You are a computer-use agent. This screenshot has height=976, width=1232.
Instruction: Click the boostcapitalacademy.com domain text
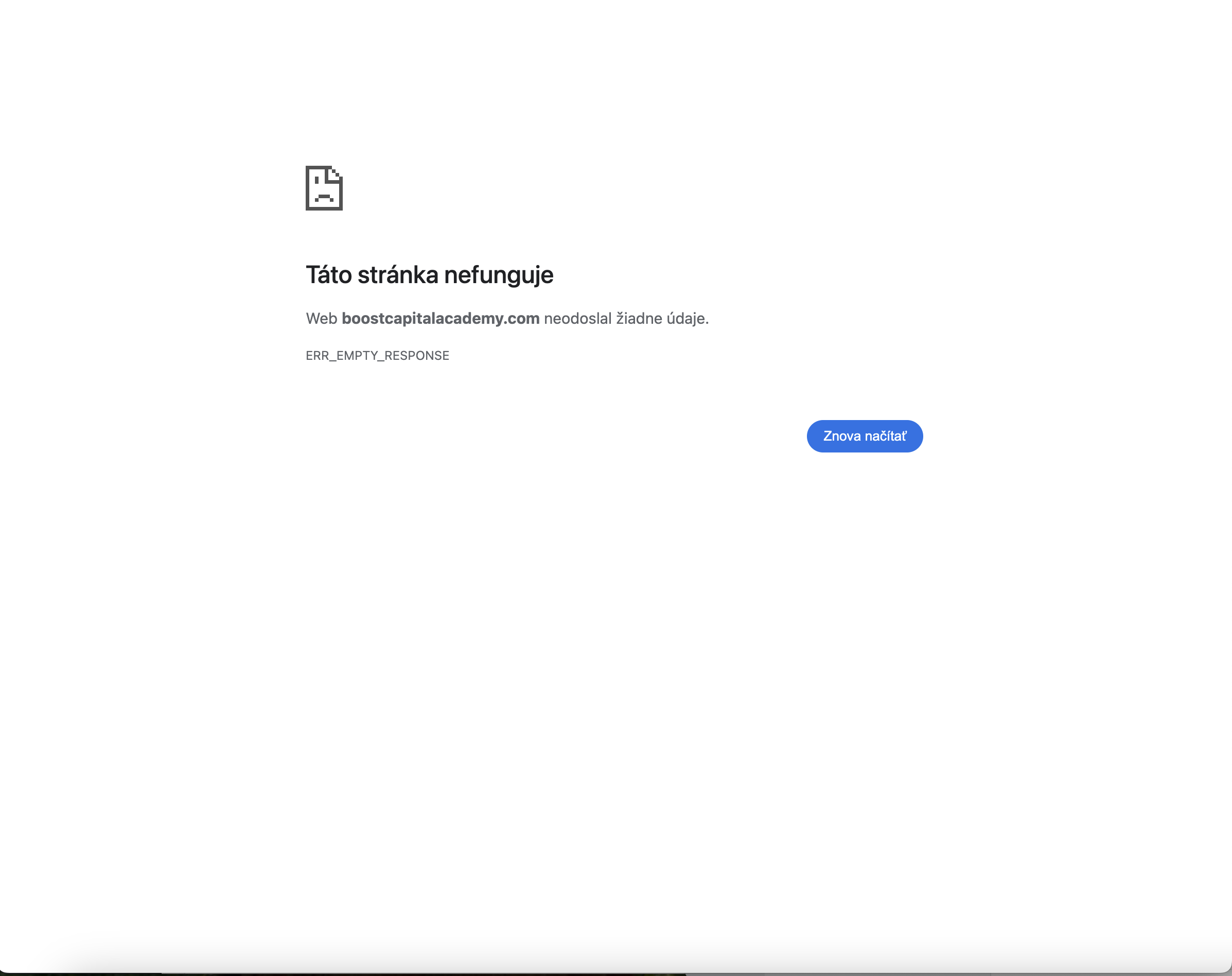click(x=441, y=318)
